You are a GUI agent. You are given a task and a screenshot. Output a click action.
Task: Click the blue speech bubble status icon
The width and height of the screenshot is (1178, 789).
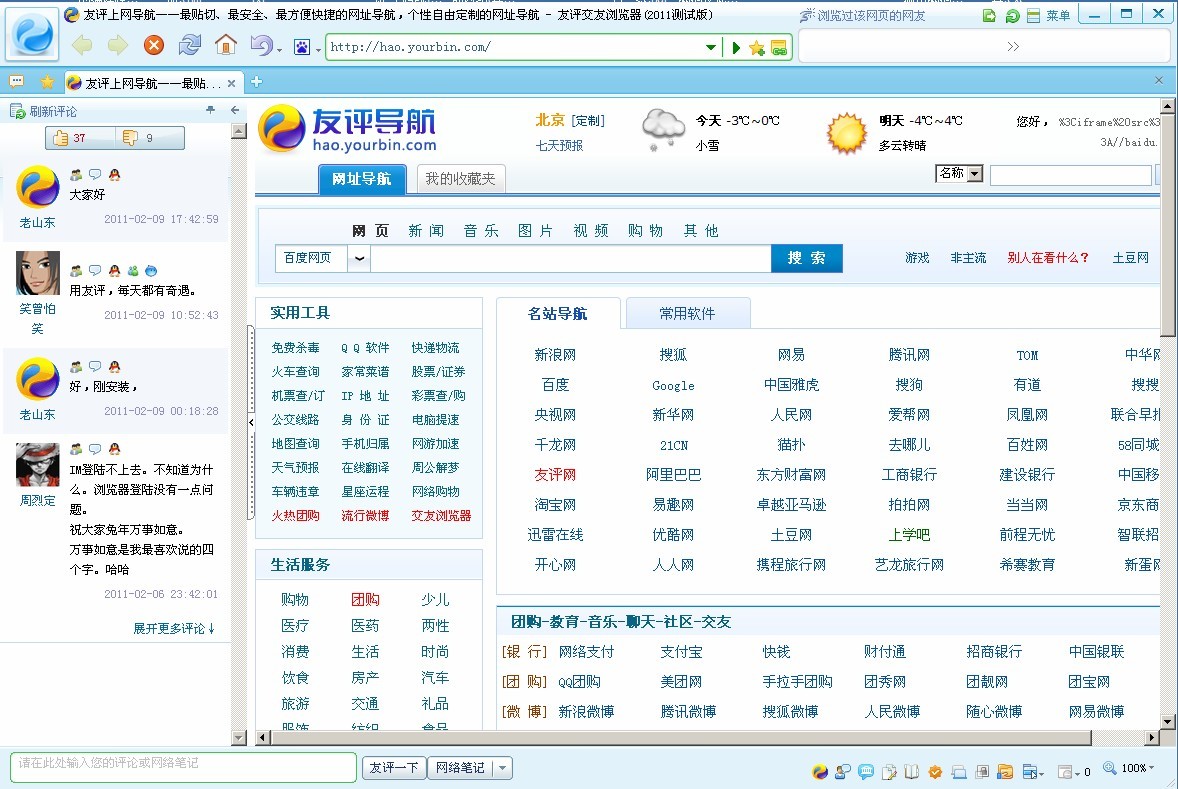(x=866, y=771)
